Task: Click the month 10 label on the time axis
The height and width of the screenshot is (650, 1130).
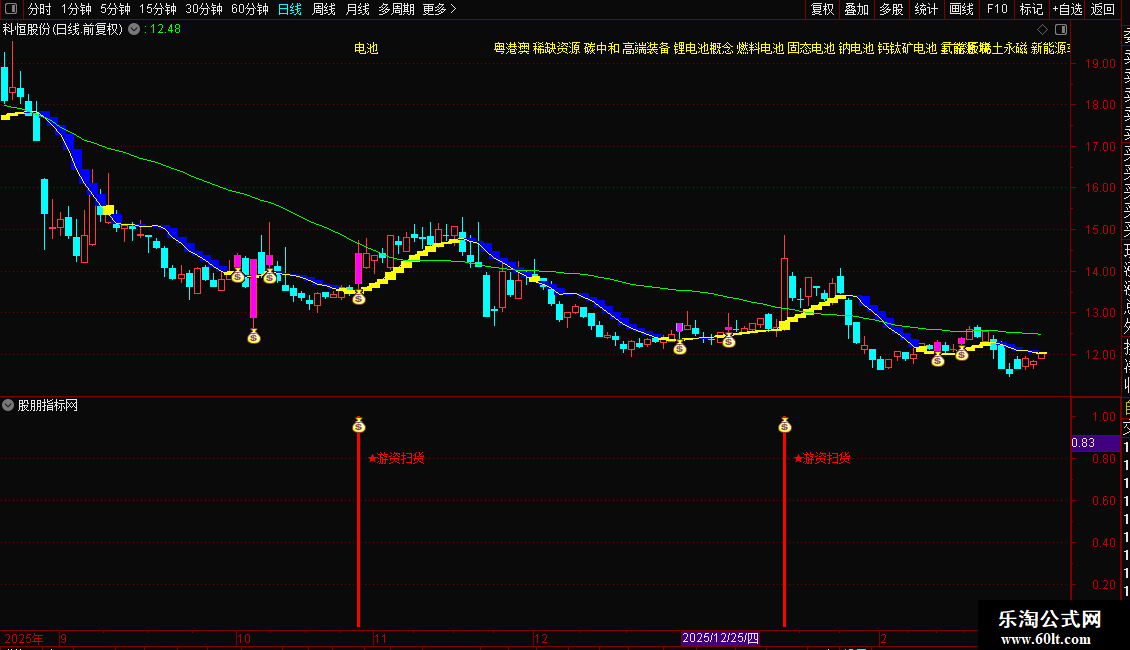Action: click(x=244, y=638)
